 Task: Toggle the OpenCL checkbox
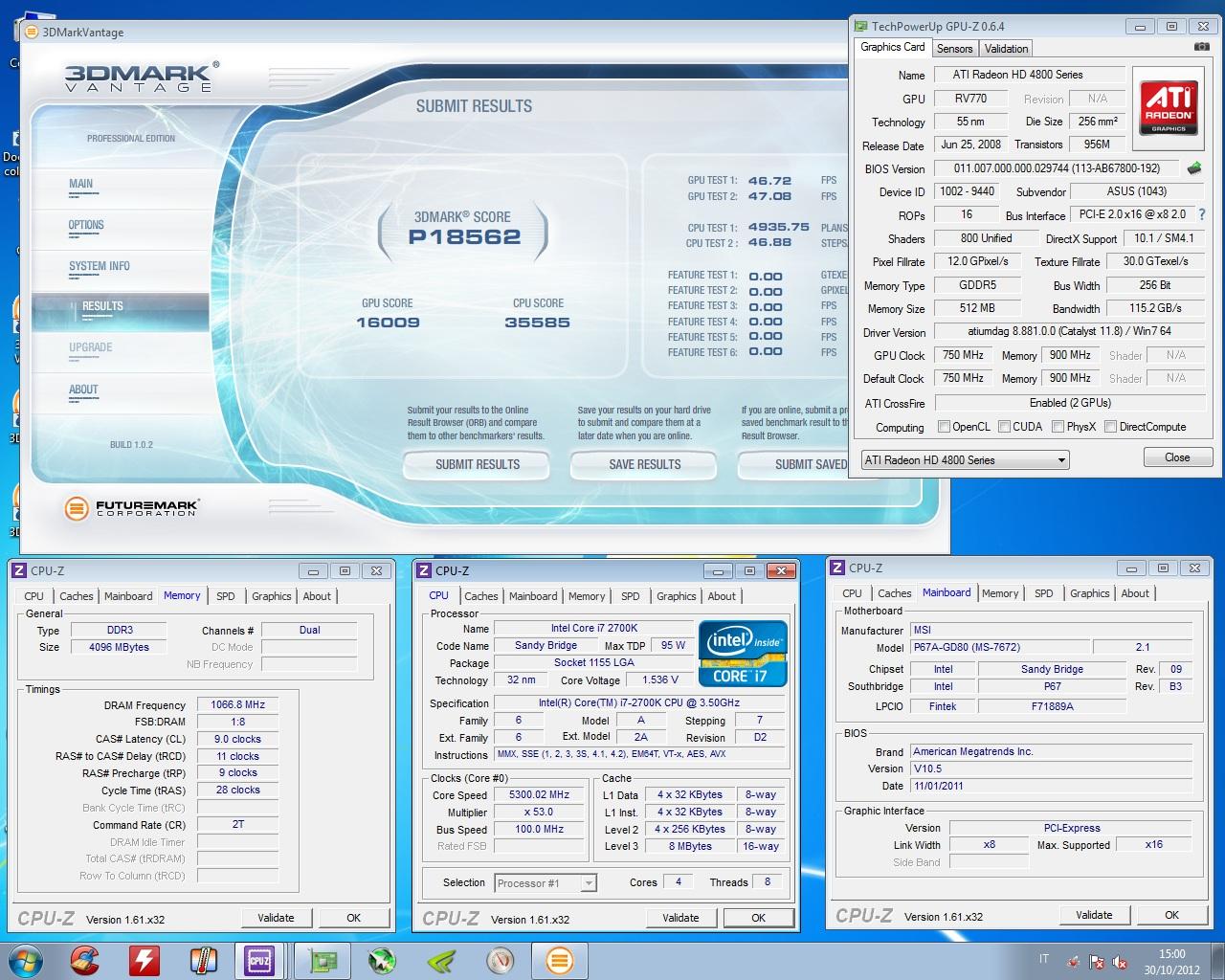944,427
